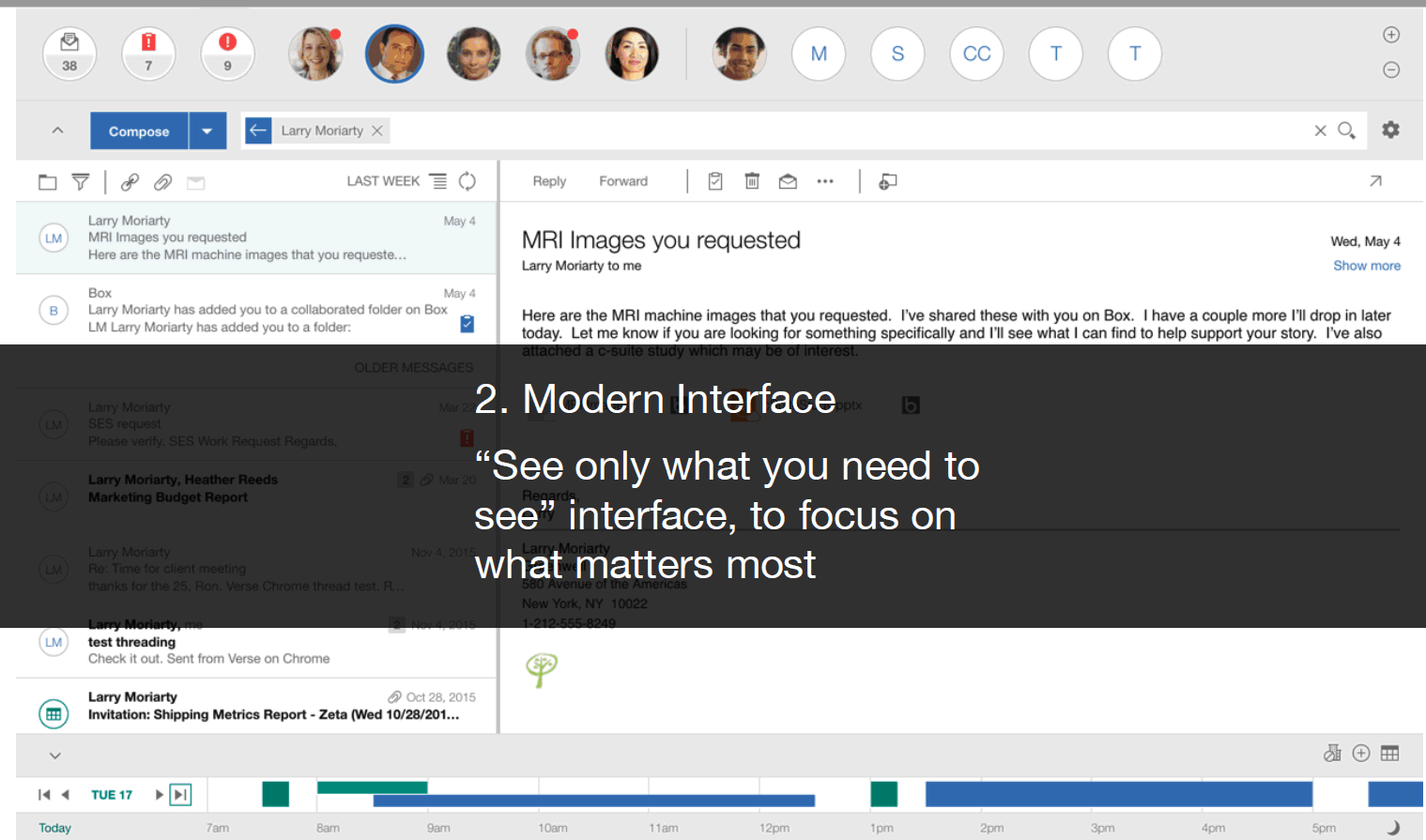Go to the previous day arrow
The width and height of the screenshot is (1426, 840).
coord(66,795)
